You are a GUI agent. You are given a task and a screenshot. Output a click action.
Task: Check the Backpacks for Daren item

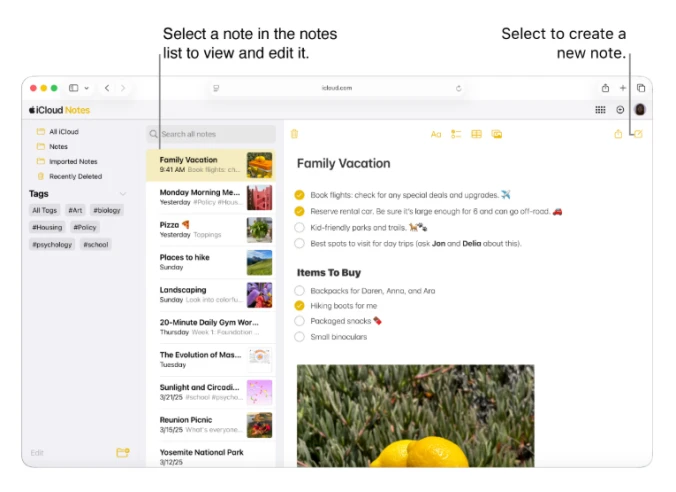click(x=299, y=291)
